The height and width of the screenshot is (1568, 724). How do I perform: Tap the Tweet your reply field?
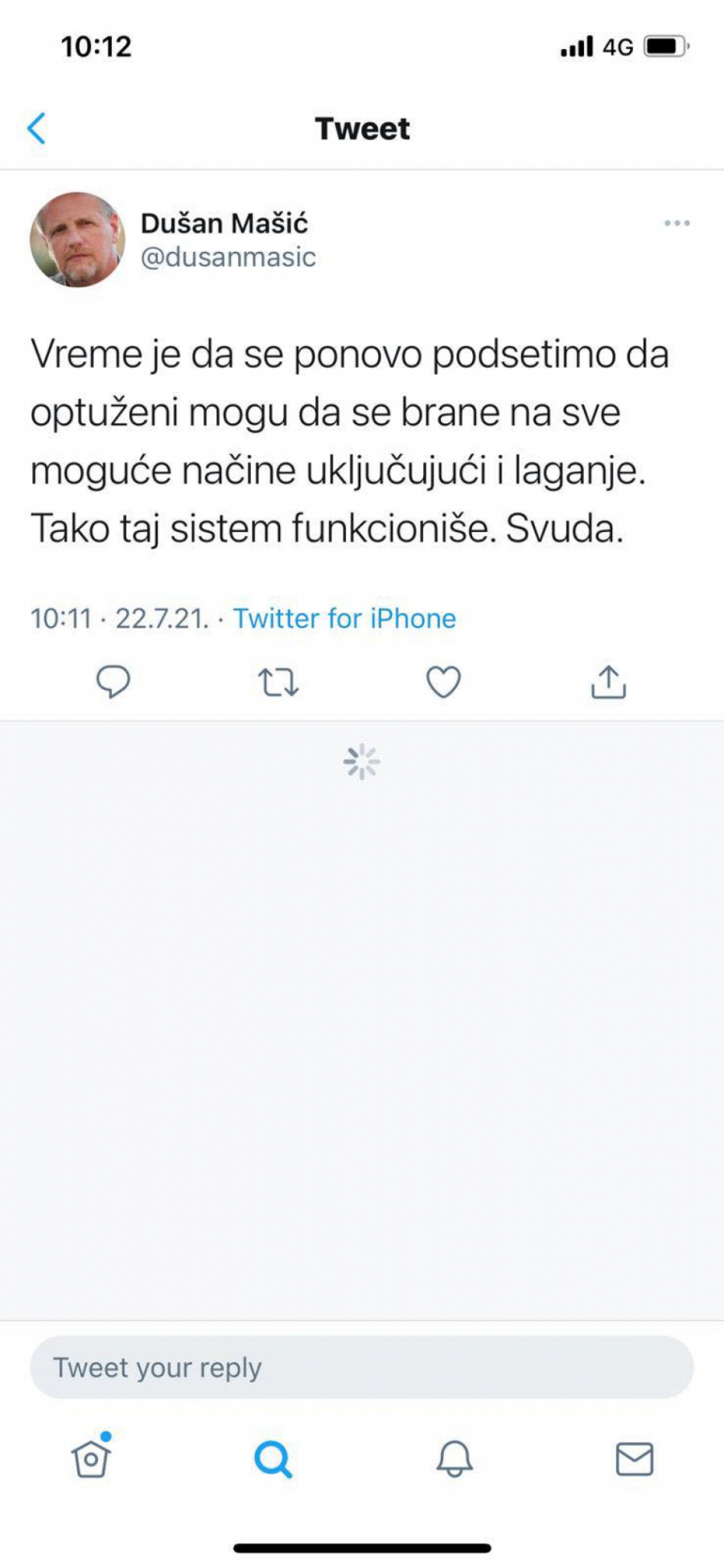pos(362,1366)
